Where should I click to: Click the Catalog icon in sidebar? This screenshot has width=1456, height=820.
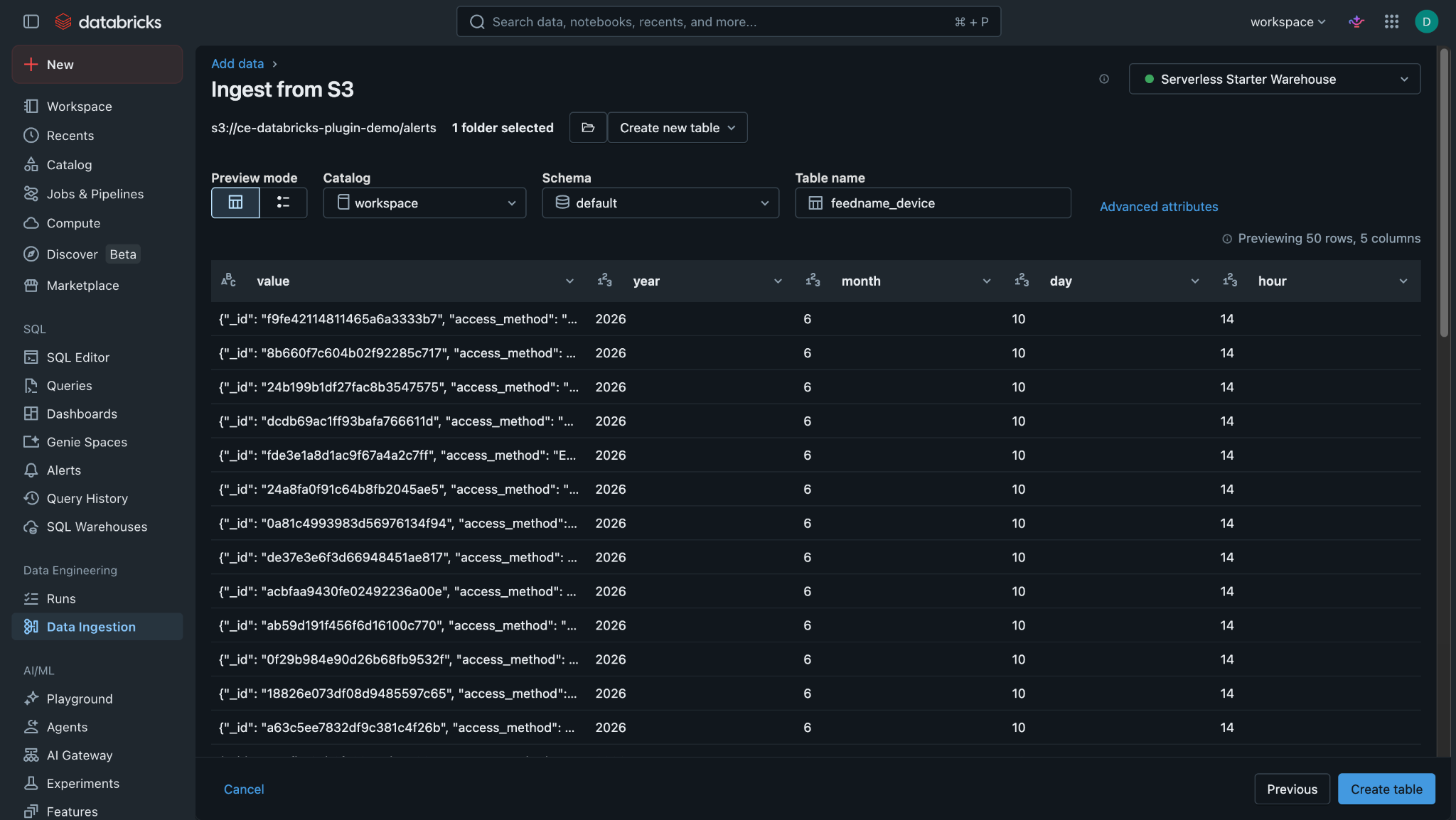[x=31, y=164]
